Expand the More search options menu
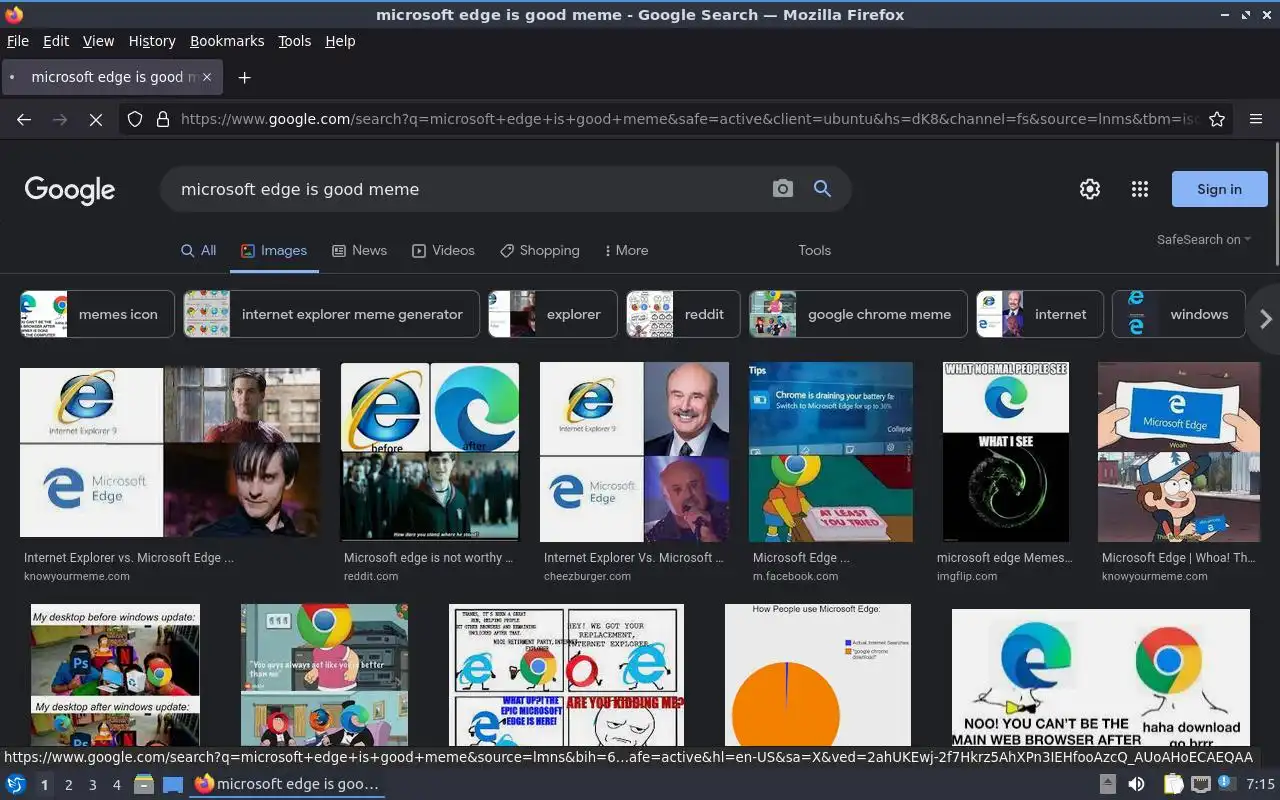This screenshot has width=1280, height=800. [x=626, y=250]
